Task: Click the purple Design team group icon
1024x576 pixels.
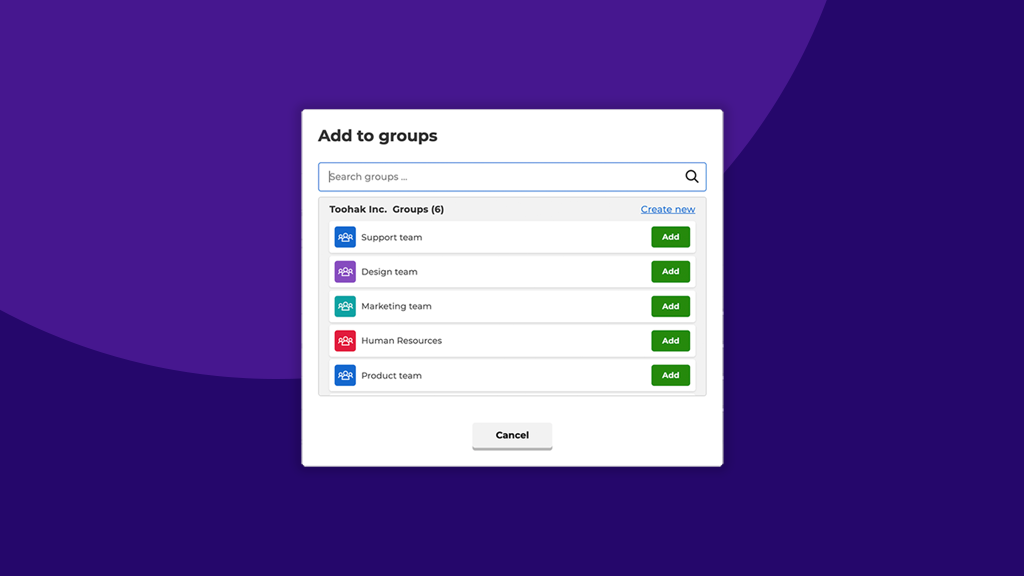Action: tap(345, 271)
